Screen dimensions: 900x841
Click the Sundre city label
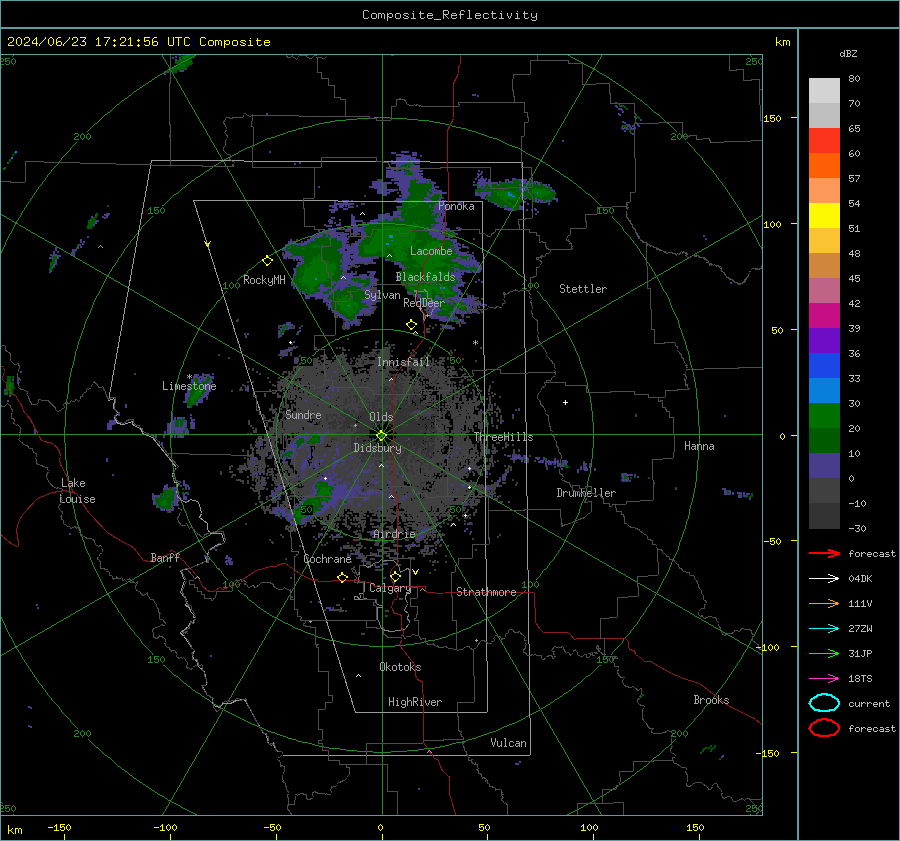coord(303,415)
